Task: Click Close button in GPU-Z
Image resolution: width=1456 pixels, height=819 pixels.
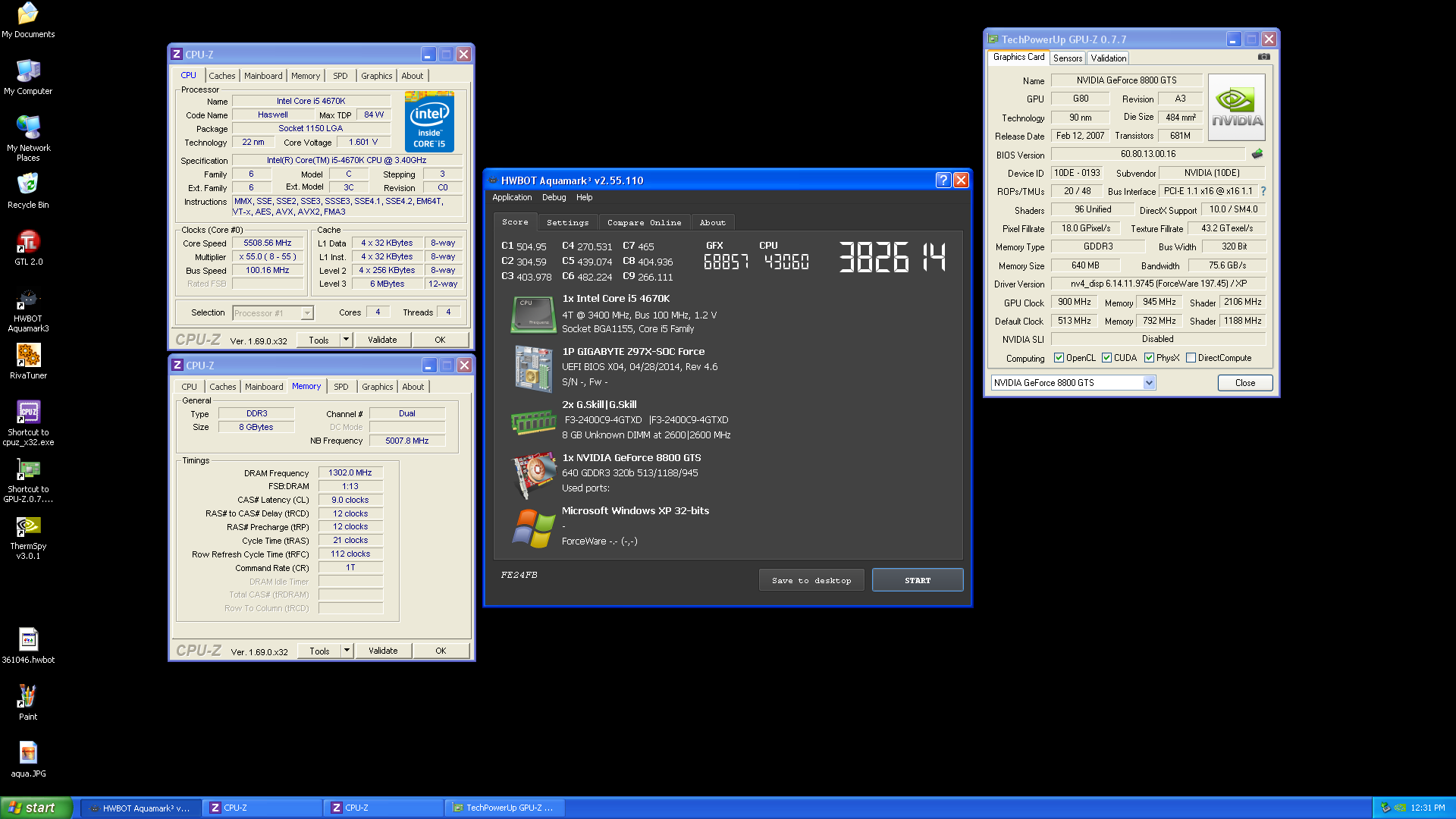Action: click(1245, 383)
